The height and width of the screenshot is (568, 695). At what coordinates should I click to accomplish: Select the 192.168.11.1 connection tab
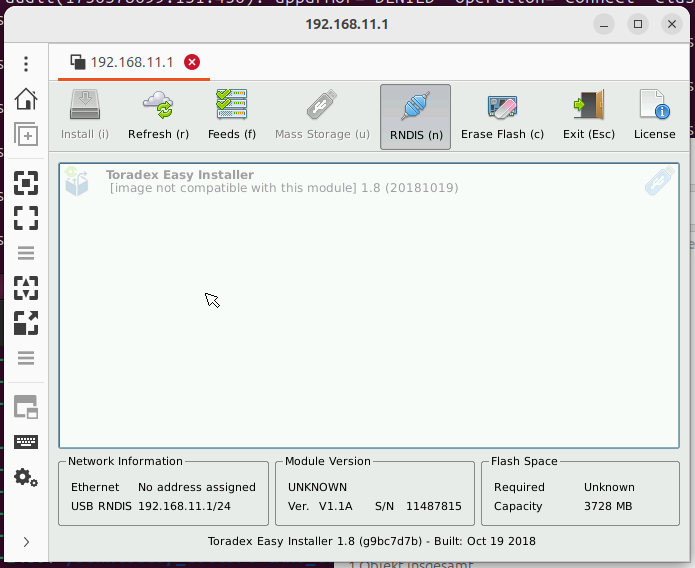pyautogui.click(x=122, y=62)
